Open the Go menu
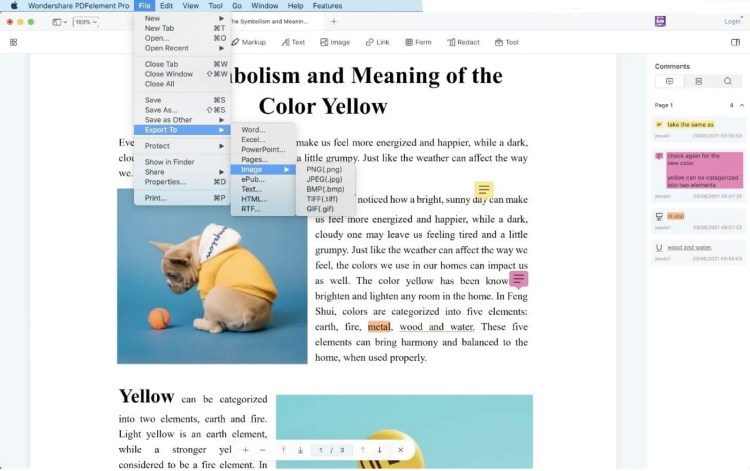Screen dimensions: 750x471 point(237,6)
